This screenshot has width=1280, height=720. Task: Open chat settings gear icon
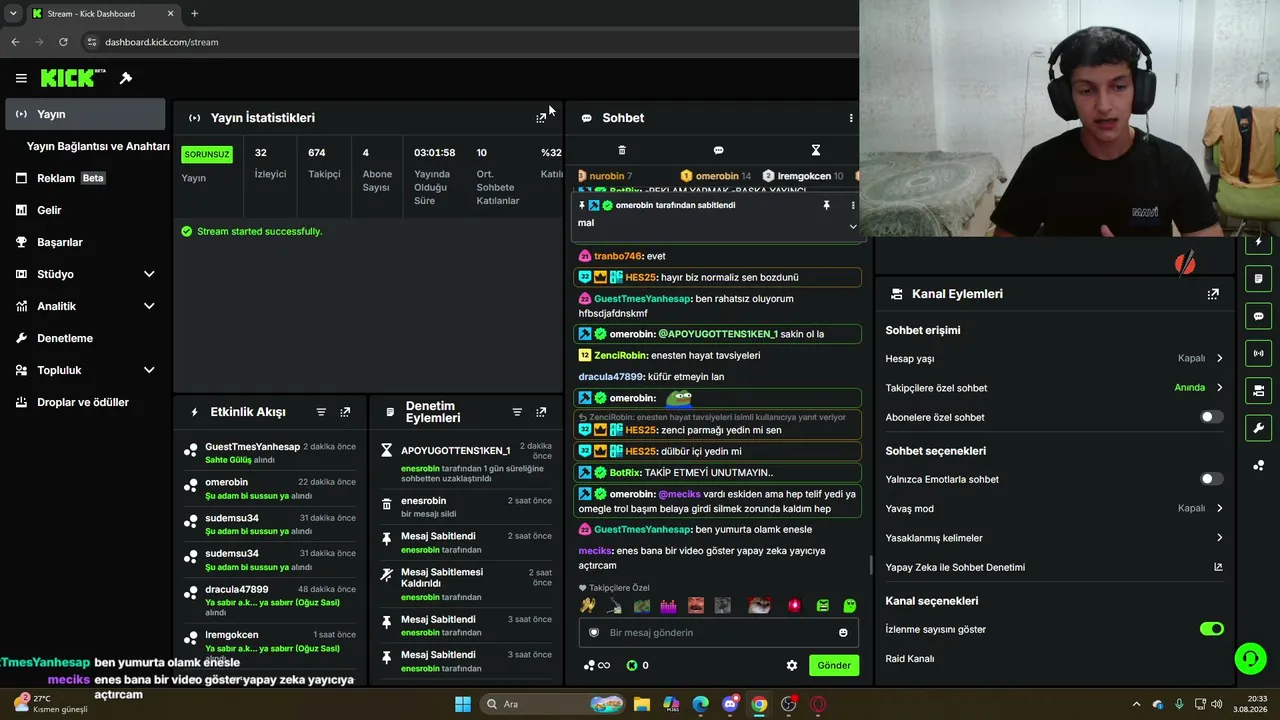[x=792, y=665]
